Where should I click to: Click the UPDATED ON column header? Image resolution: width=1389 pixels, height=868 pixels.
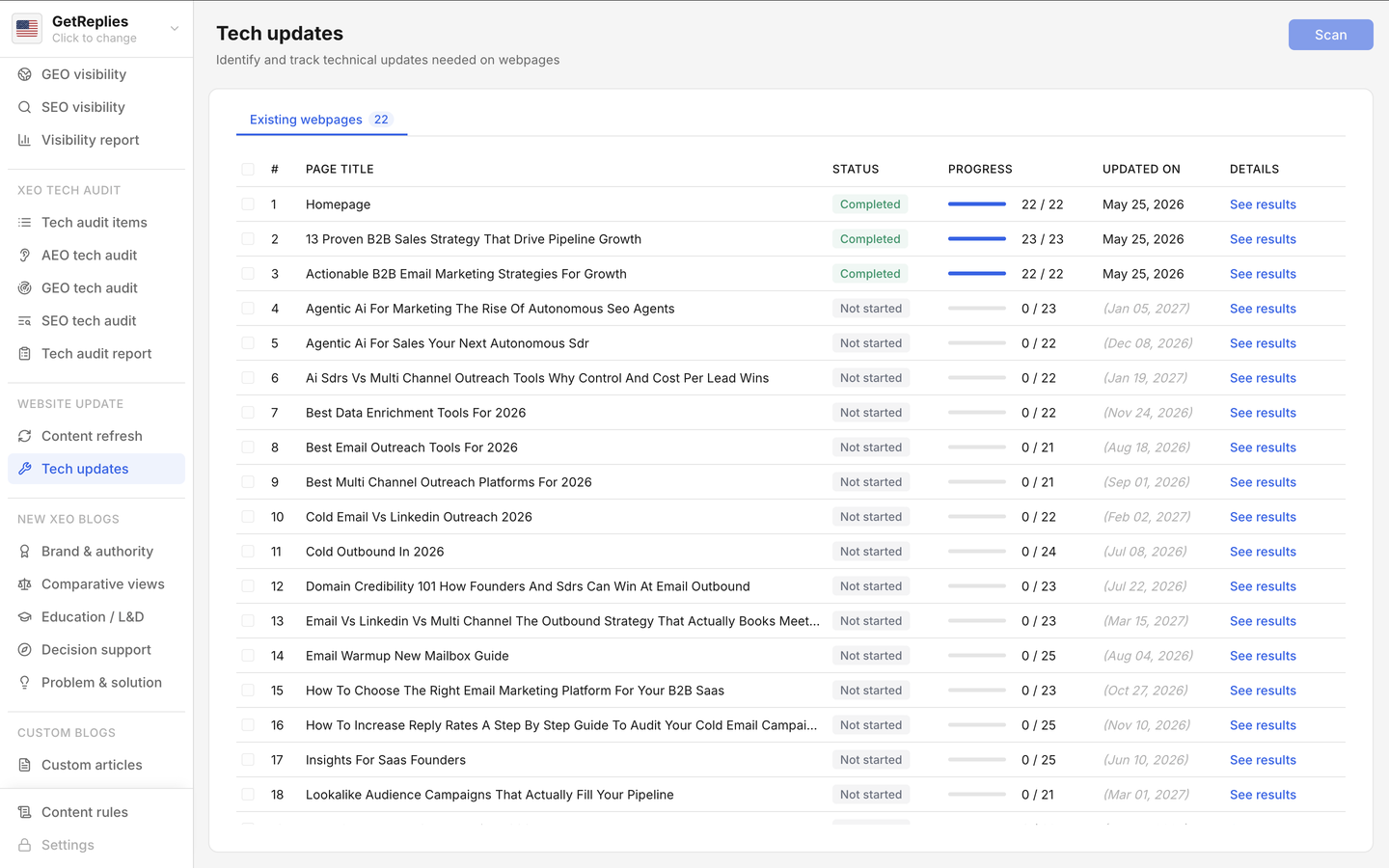[x=1141, y=169]
